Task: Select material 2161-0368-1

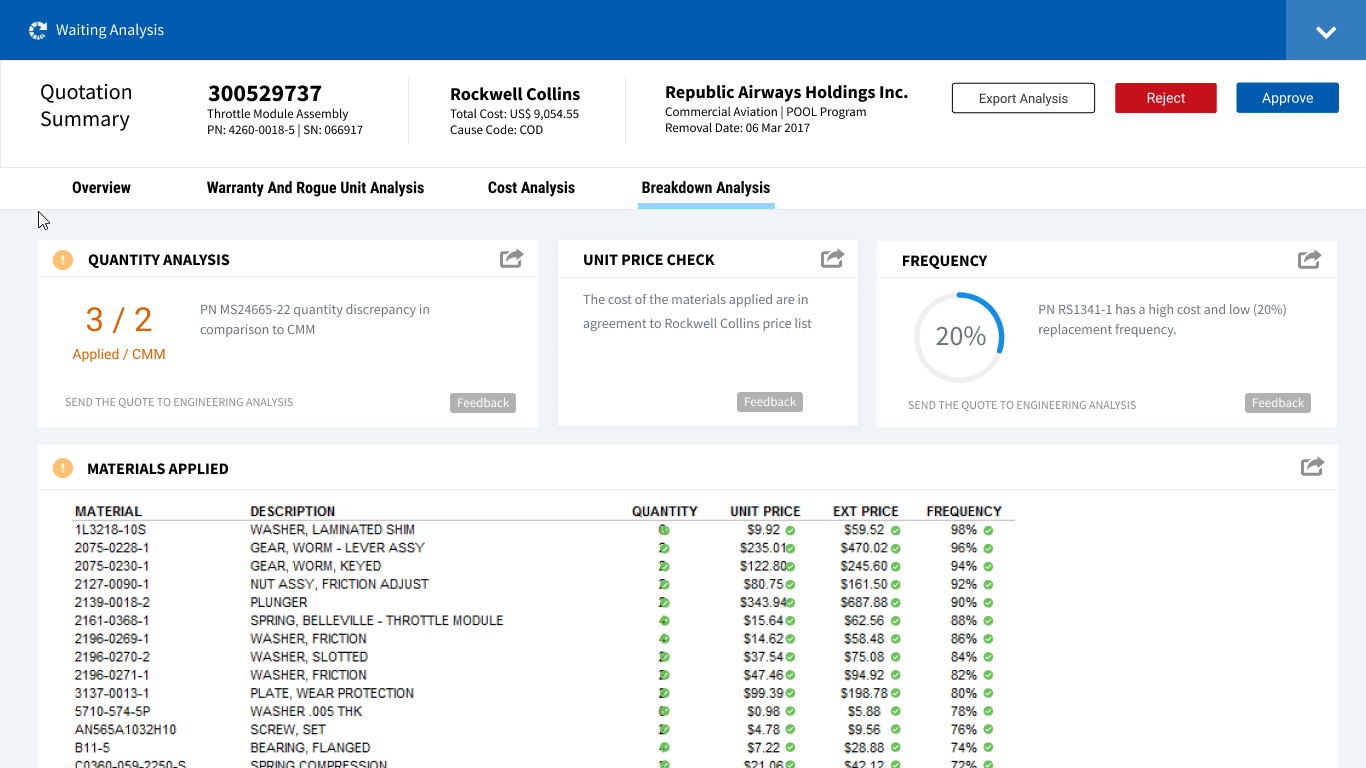Action: point(112,621)
